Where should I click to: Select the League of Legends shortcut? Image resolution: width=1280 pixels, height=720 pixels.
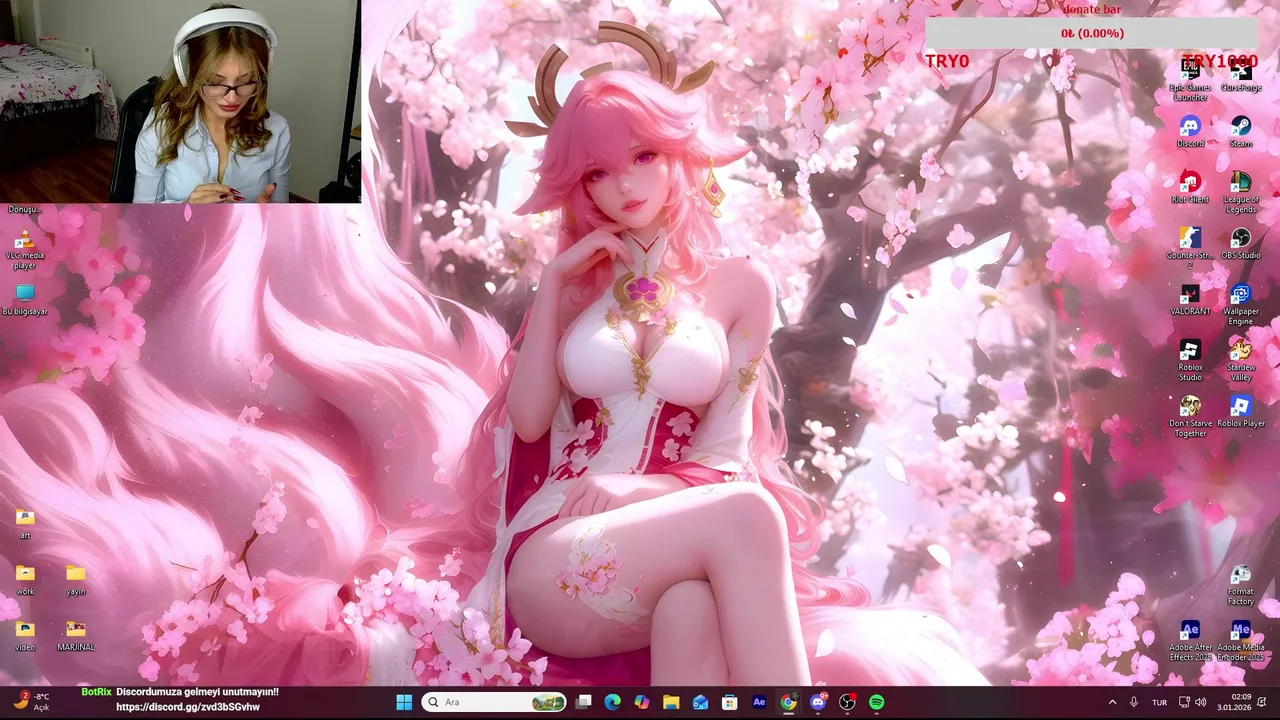[x=1241, y=192]
